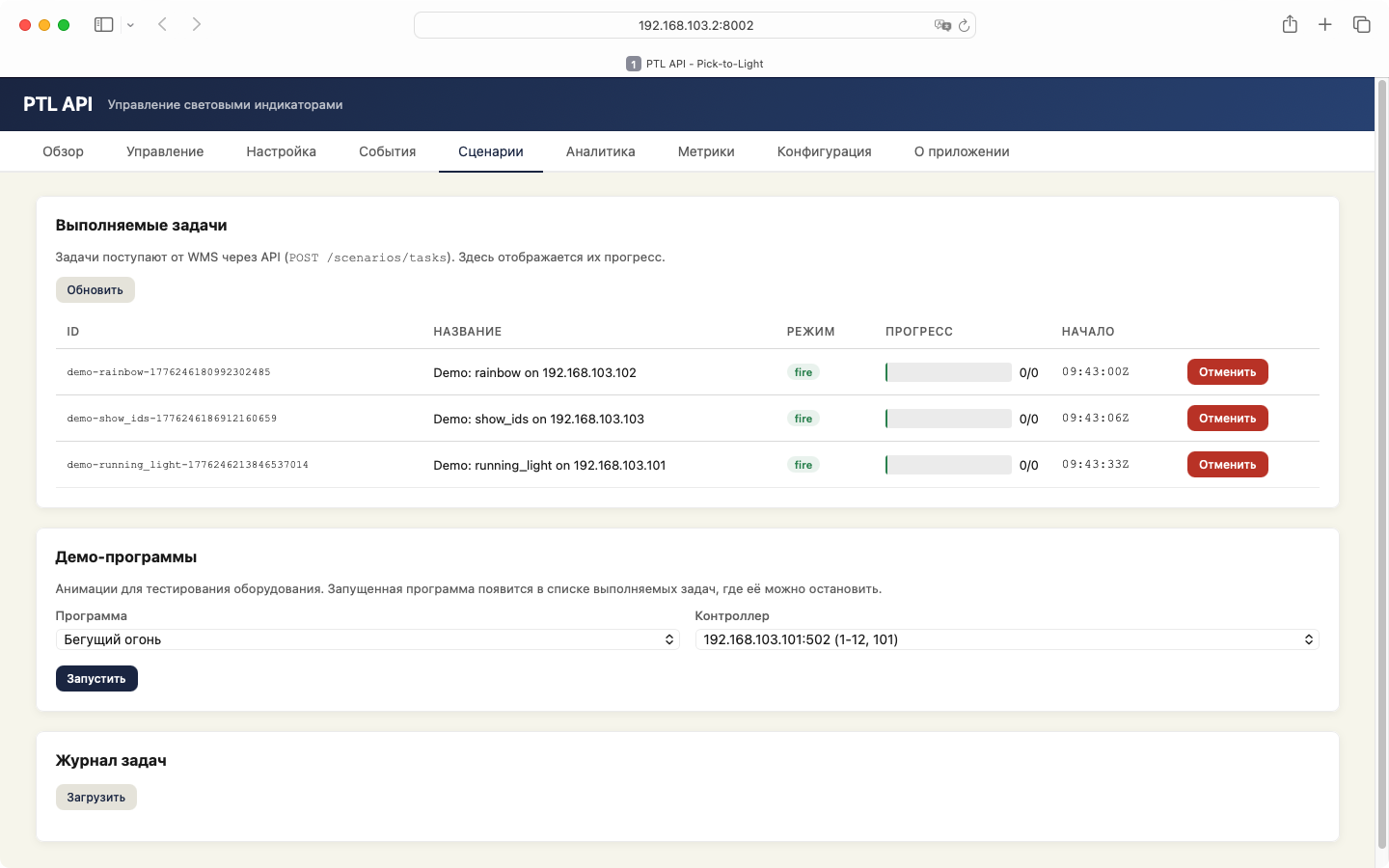Go to the Метрики tab

[706, 151]
